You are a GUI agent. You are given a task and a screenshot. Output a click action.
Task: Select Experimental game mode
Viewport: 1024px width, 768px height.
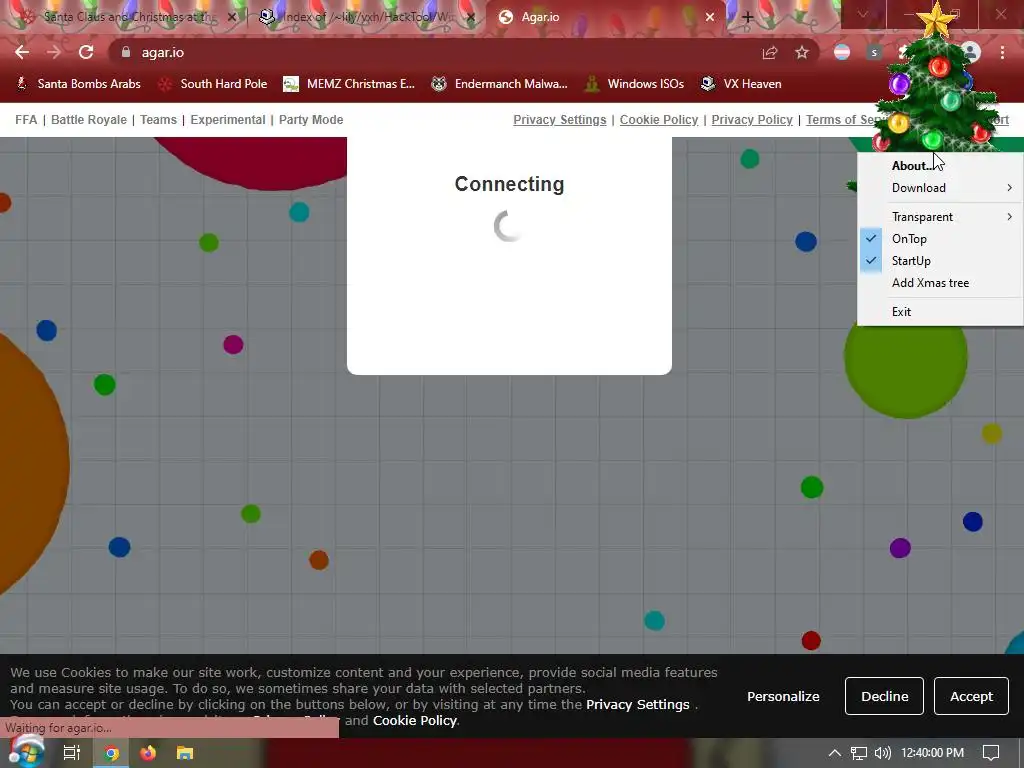(x=228, y=120)
